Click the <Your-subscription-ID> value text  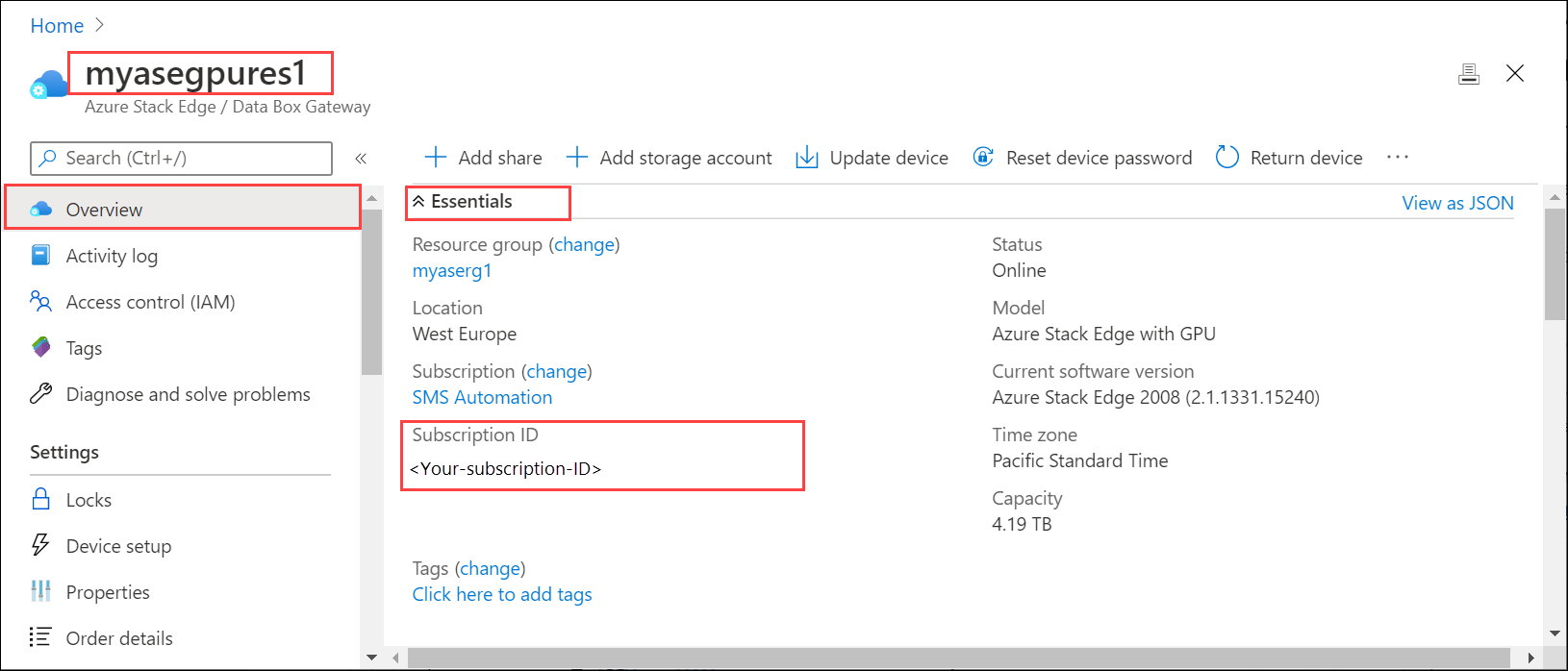pos(506,469)
